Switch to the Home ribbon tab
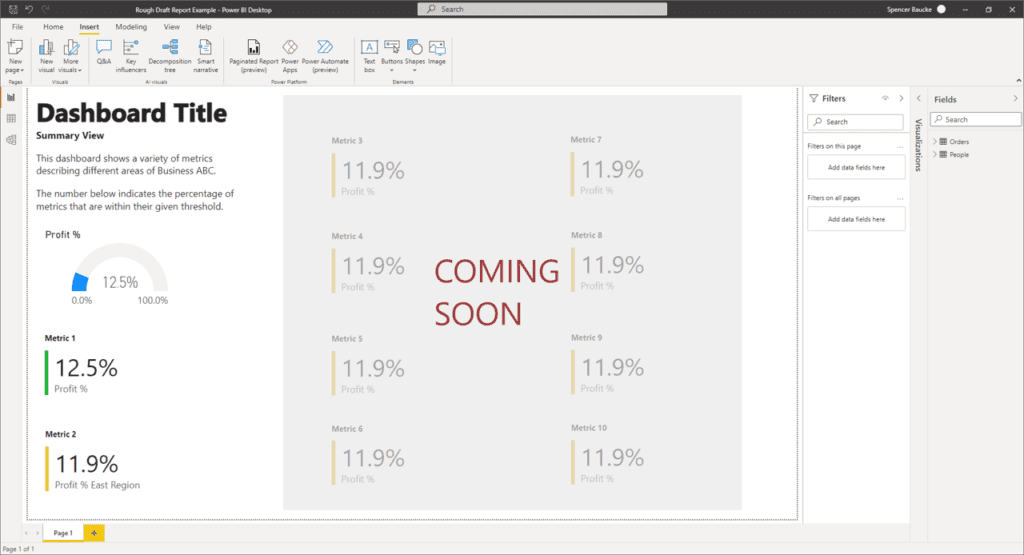Screen dimensions: 1024x555 [x=53, y=27]
